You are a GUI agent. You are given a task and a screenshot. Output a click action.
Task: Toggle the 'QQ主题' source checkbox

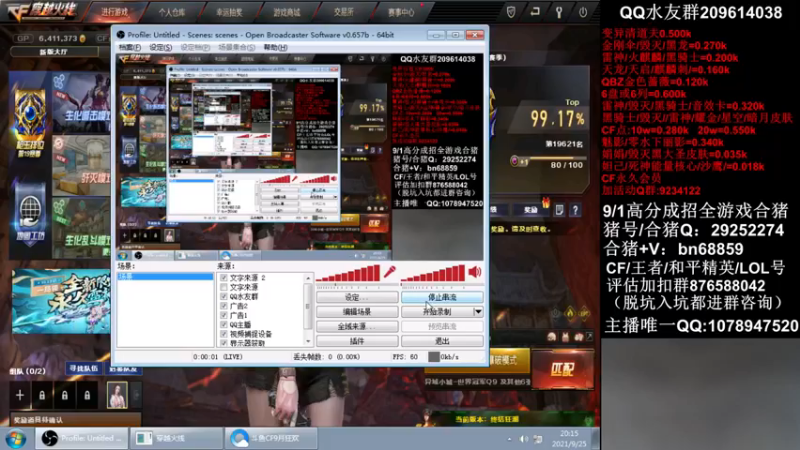click(223, 324)
